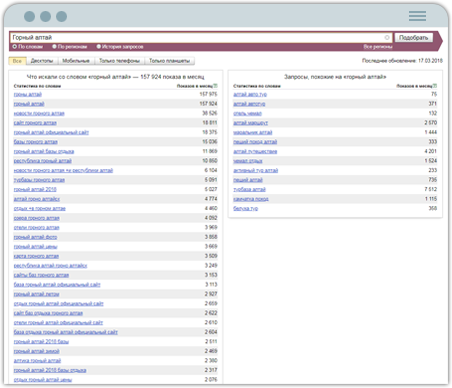Open the 'Все регионы' region link

click(x=378, y=47)
